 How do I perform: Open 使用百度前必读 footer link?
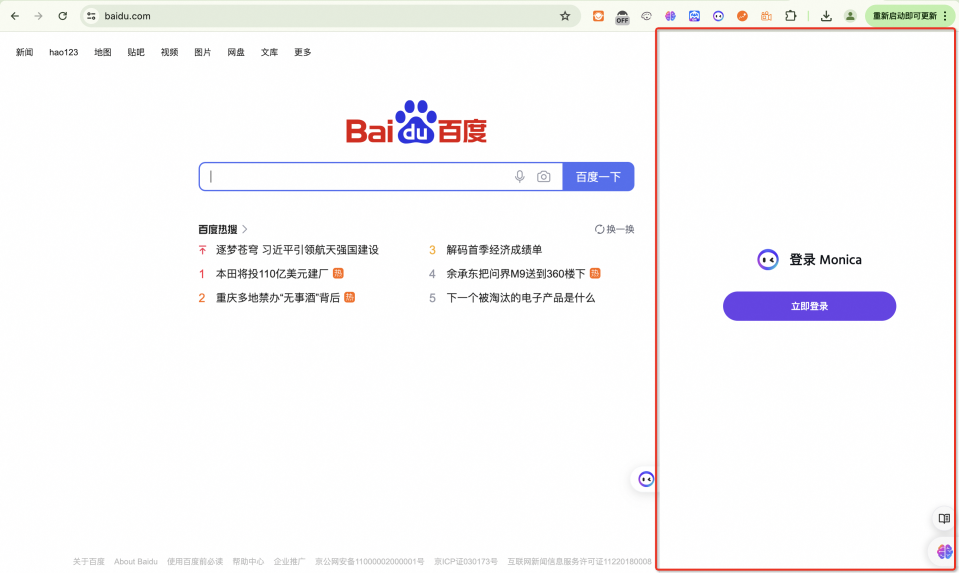195,561
